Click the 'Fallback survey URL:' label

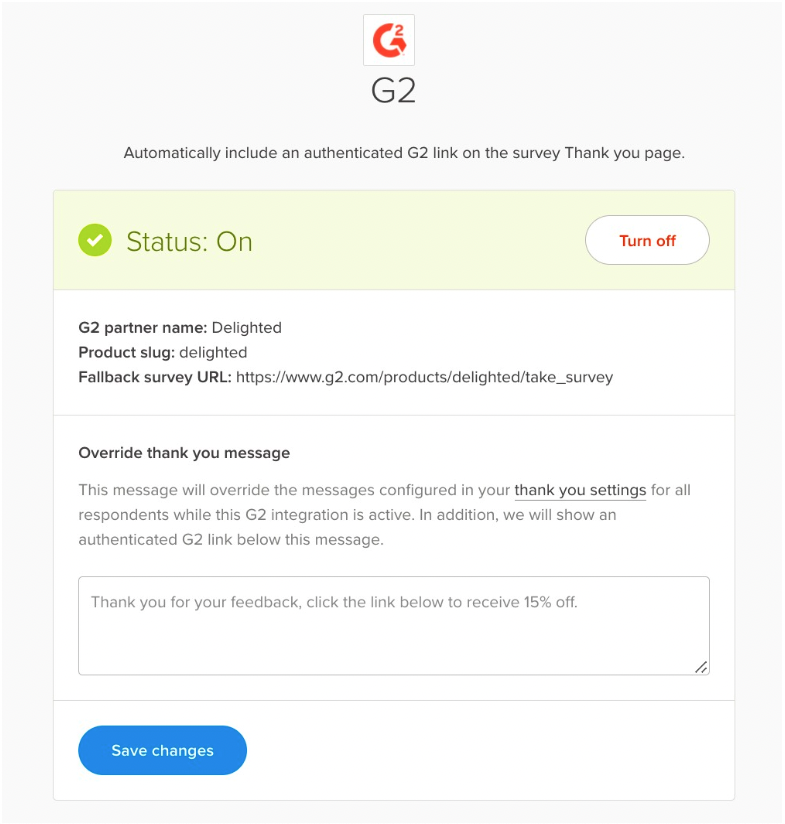tap(155, 377)
